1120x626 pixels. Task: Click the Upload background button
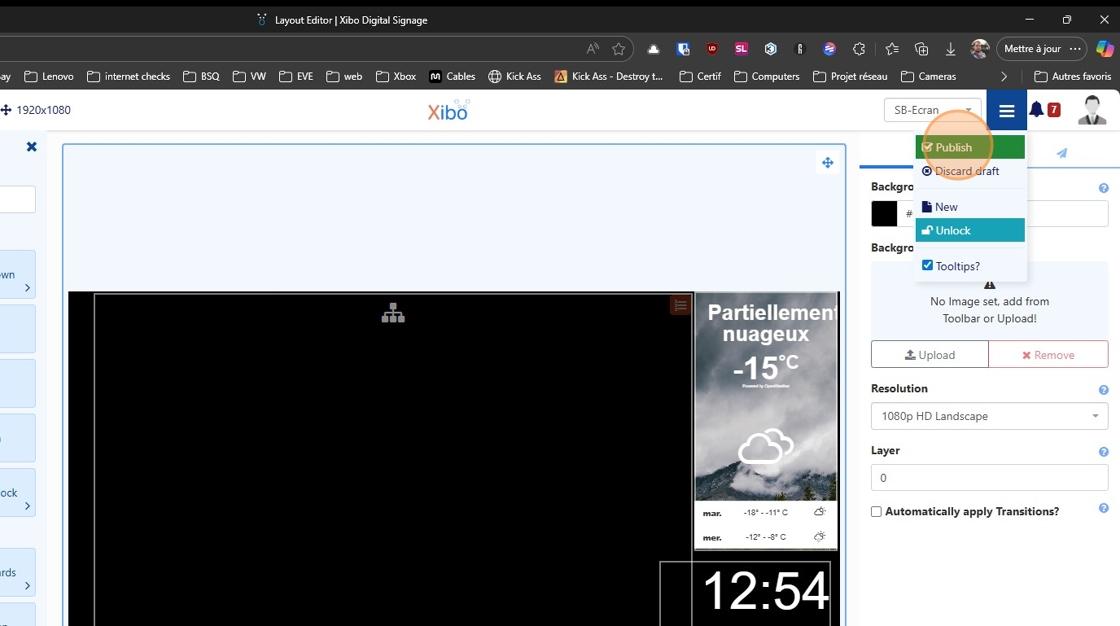(x=929, y=354)
